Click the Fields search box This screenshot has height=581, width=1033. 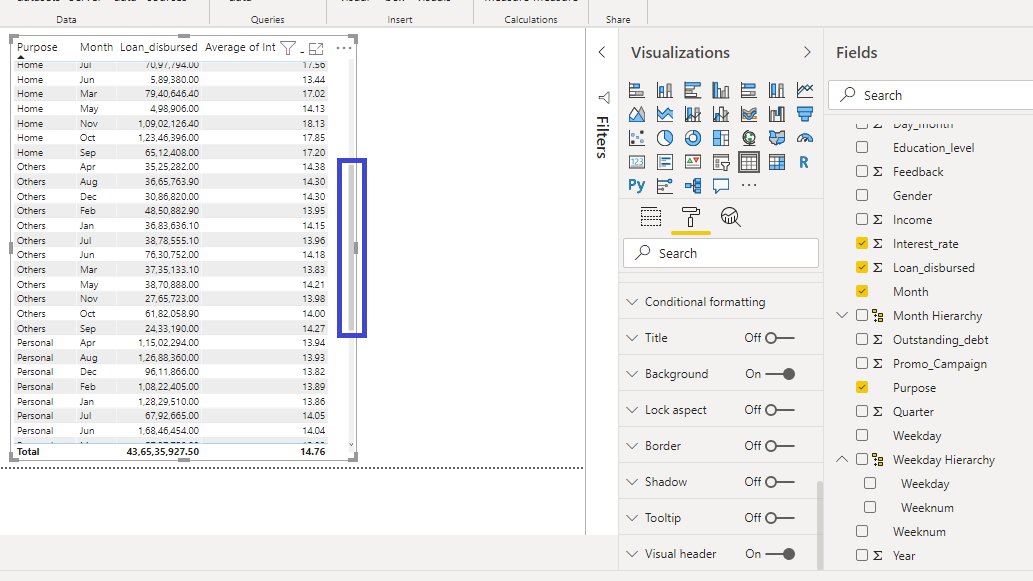[930, 96]
